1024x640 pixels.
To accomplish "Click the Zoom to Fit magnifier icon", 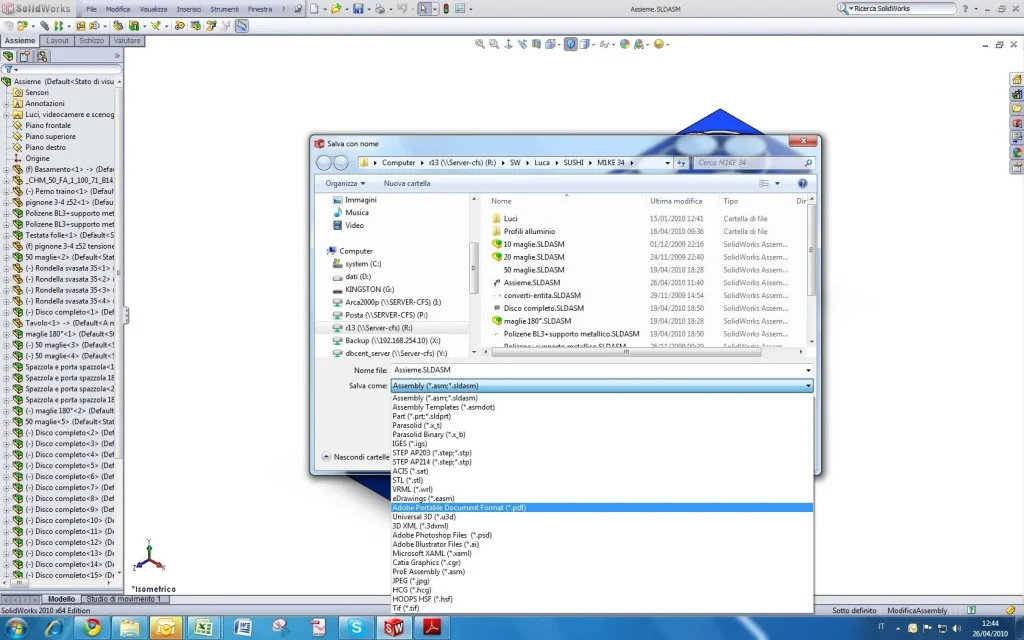I will click(480, 44).
